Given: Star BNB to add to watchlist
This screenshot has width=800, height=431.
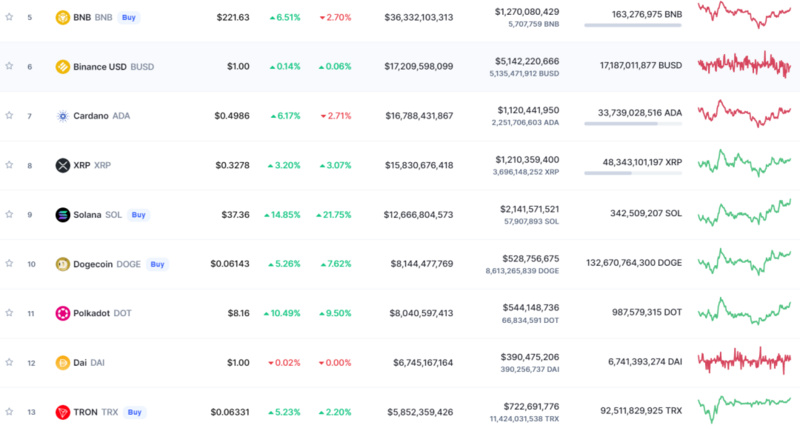Looking at the screenshot, I should (9, 17).
